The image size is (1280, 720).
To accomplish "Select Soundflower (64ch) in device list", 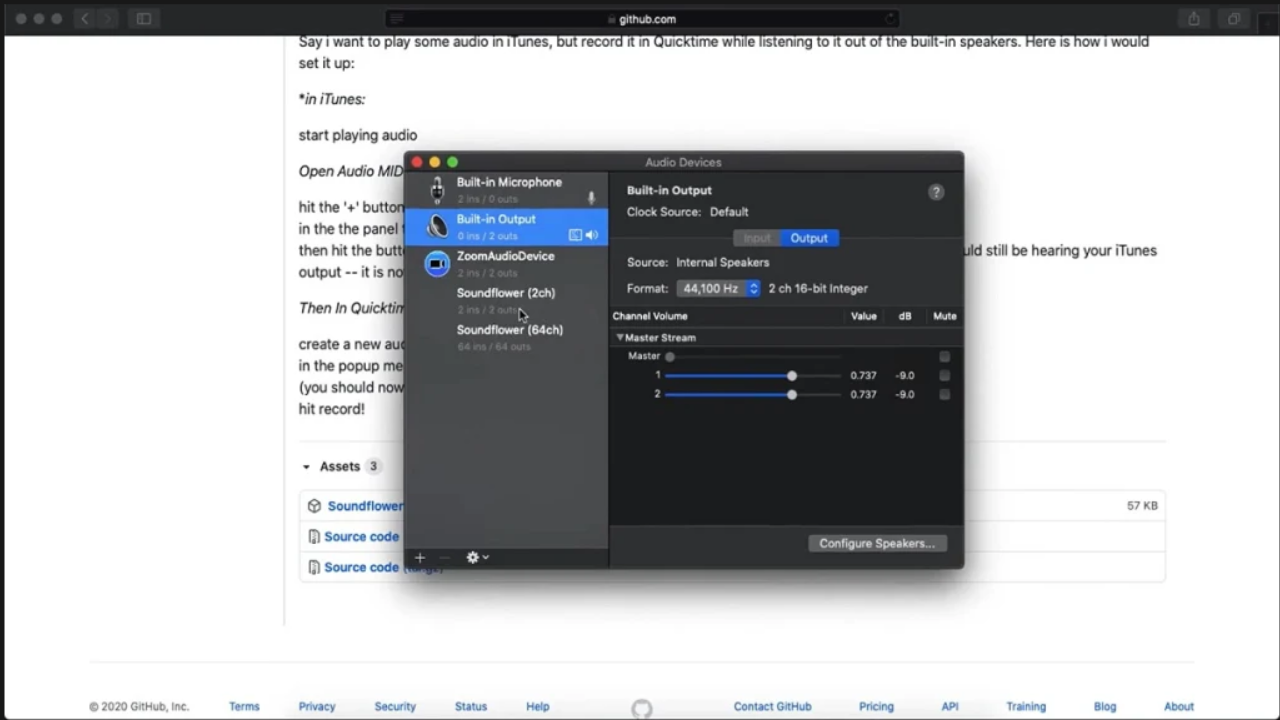I will tap(506, 337).
